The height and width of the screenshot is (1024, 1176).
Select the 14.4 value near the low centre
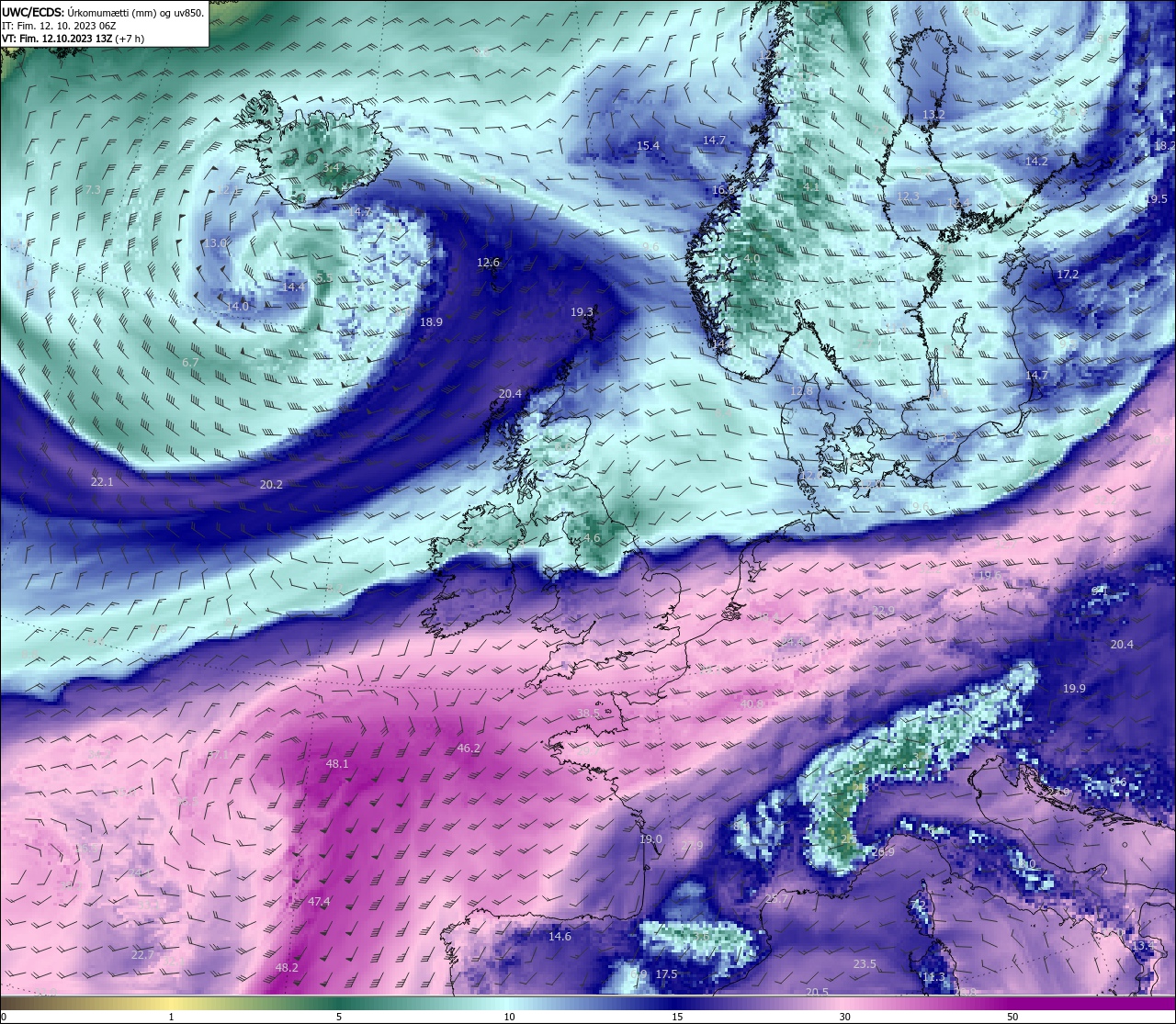[x=293, y=287]
